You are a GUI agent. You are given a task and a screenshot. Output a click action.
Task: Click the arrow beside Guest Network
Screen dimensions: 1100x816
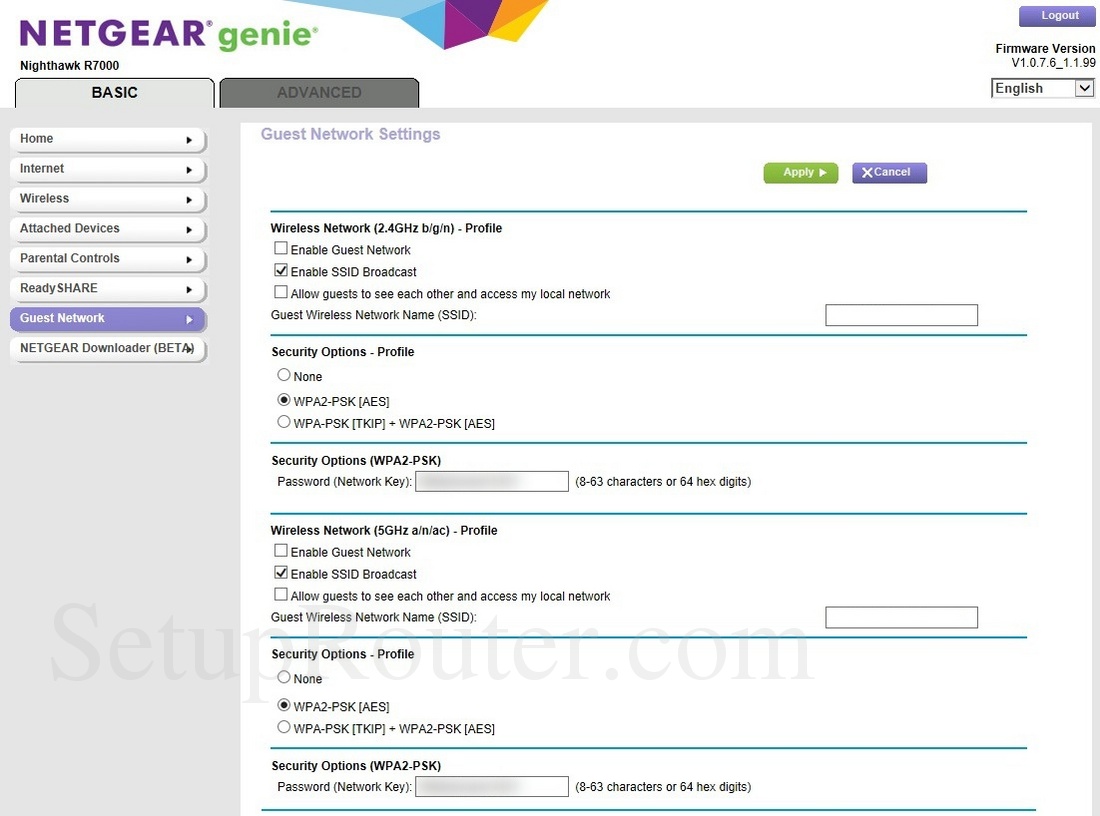(x=189, y=319)
